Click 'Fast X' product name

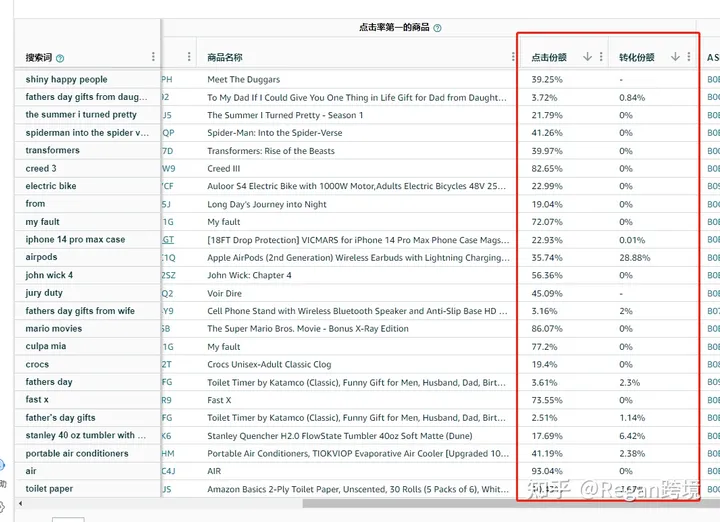pos(219,400)
